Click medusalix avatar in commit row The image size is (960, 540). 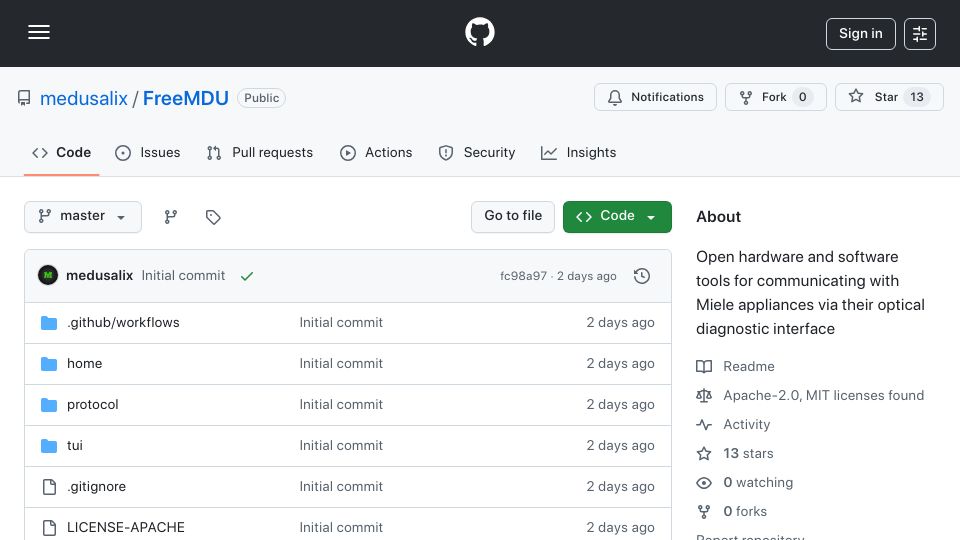click(48, 276)
